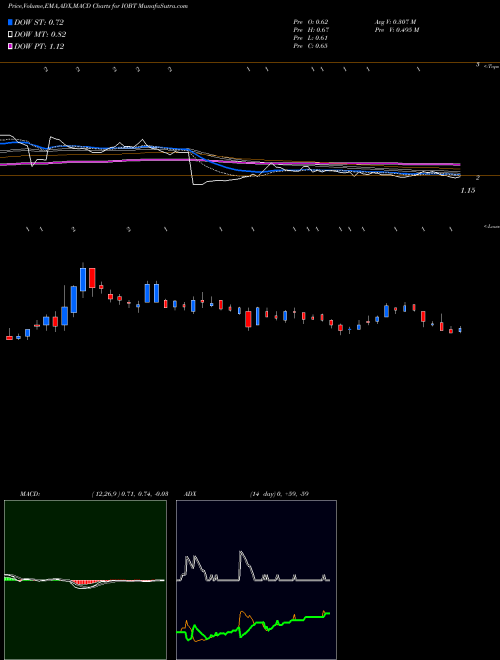Open the green MACD indicator chart
The width and height of the screenshot is (500, 660).
(x=85, y=580)
